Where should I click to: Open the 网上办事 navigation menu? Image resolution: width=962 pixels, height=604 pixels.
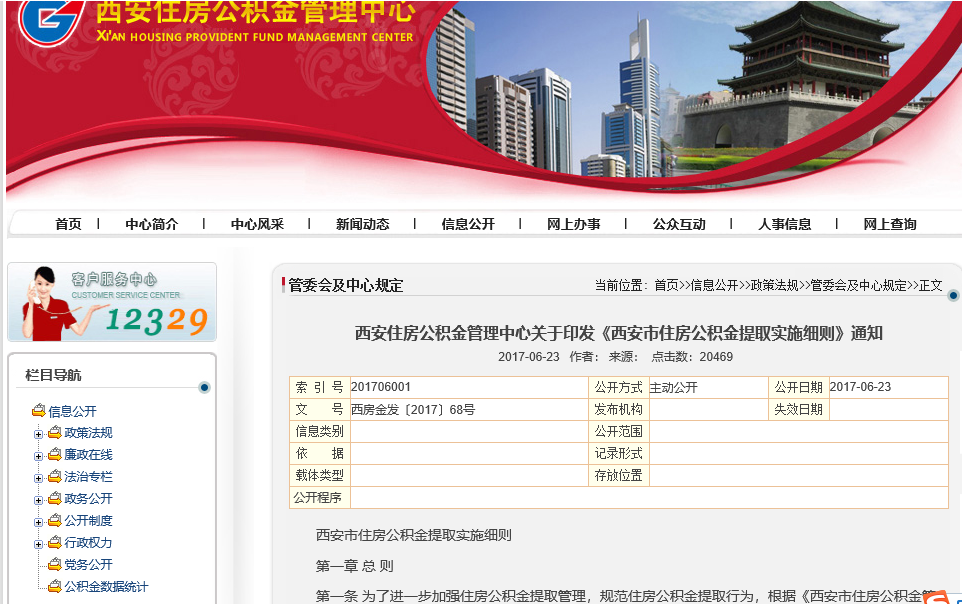pos(573,224)
